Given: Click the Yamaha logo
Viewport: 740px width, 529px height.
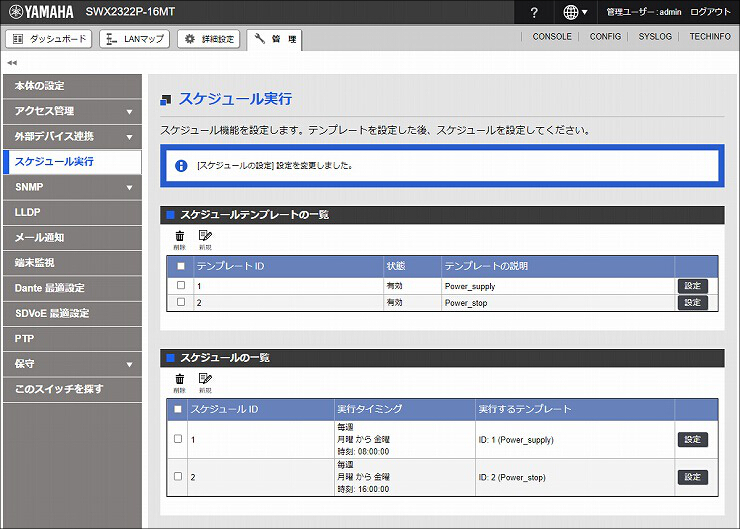Looking at the screenshot, I should point(41,12).
